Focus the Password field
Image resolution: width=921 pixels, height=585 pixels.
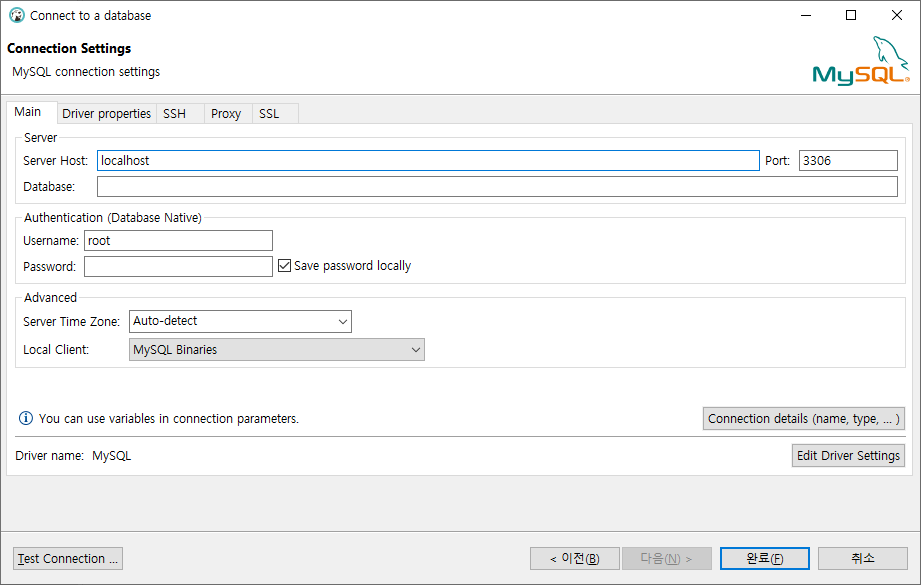pyautogui.click(x=179, y=267)
